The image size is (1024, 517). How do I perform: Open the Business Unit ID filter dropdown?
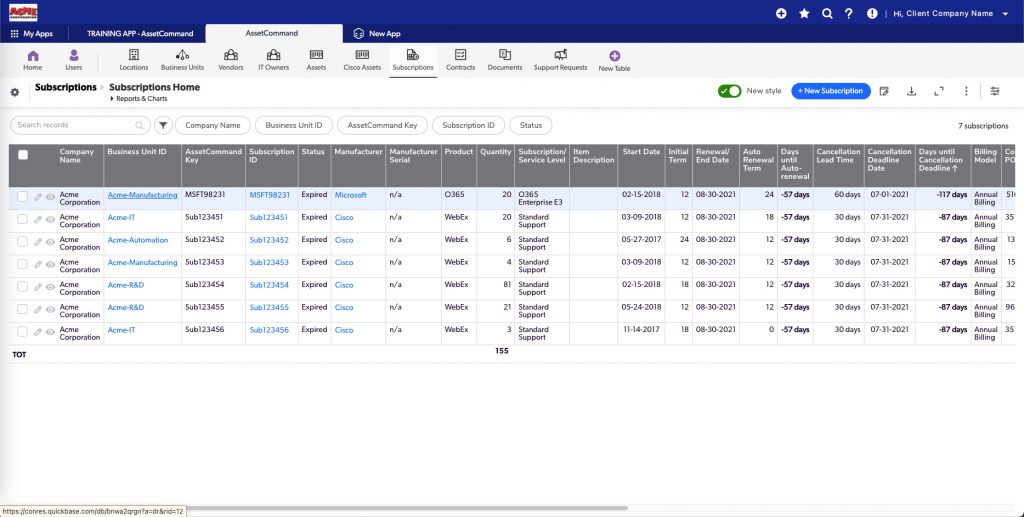tap(294, 125)
